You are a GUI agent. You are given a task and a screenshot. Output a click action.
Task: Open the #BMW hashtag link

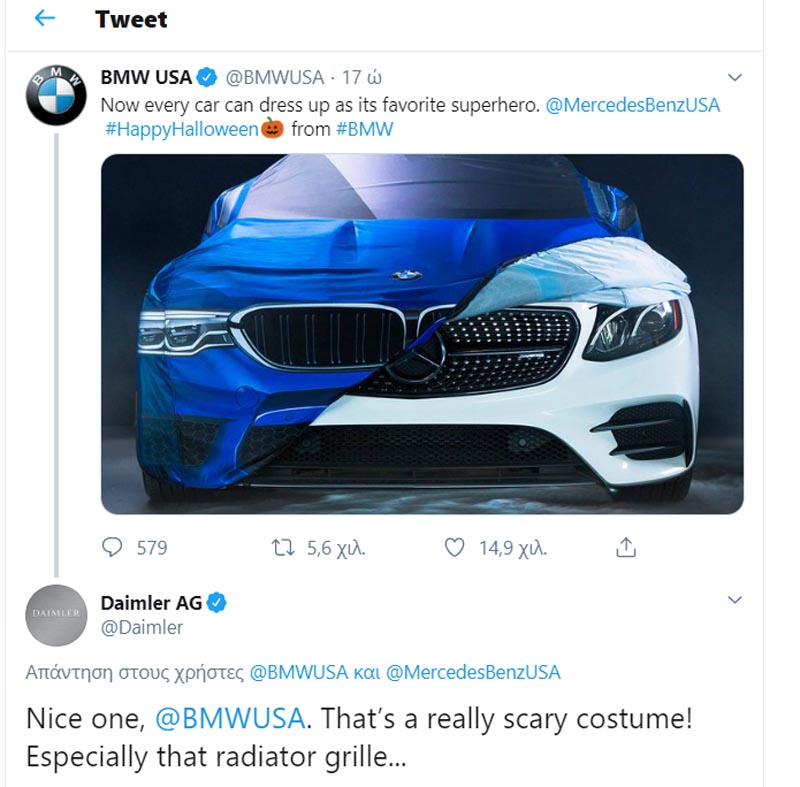pos(364,129)
